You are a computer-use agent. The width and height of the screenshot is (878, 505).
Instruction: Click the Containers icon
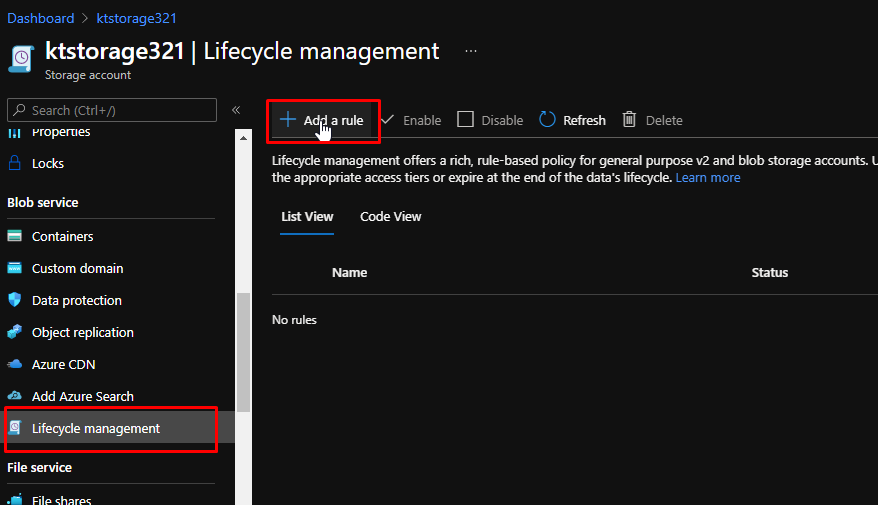15,236
